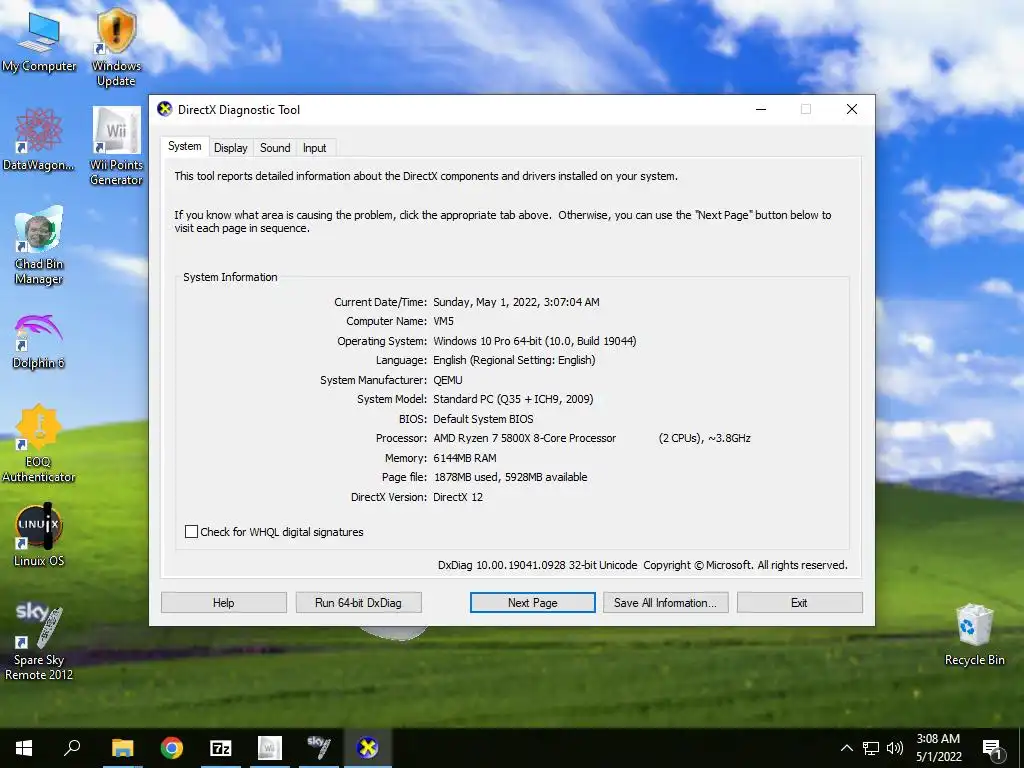The width and height of the screenshot is (1024, 768).
Task: Exit the DirectX Diagnostic Tool
Action: coord(799,603)
